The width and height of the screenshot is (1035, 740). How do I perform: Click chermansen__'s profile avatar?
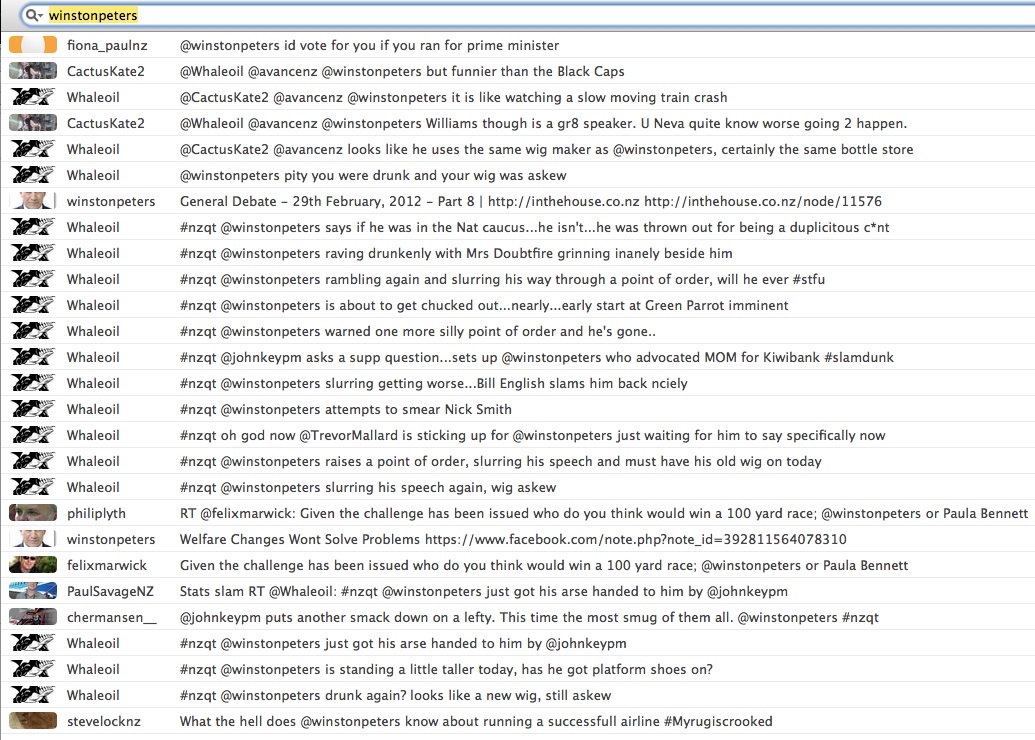[x=33, y=617]
